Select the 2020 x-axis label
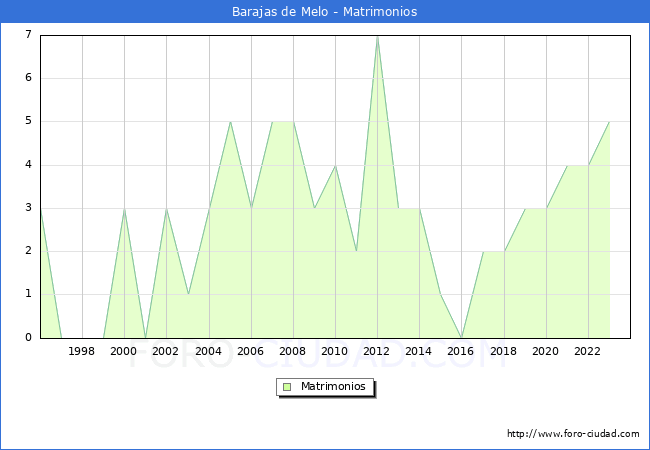Image resolution: width=650 pixels, height=450 pixels. [x=545, y=351]
